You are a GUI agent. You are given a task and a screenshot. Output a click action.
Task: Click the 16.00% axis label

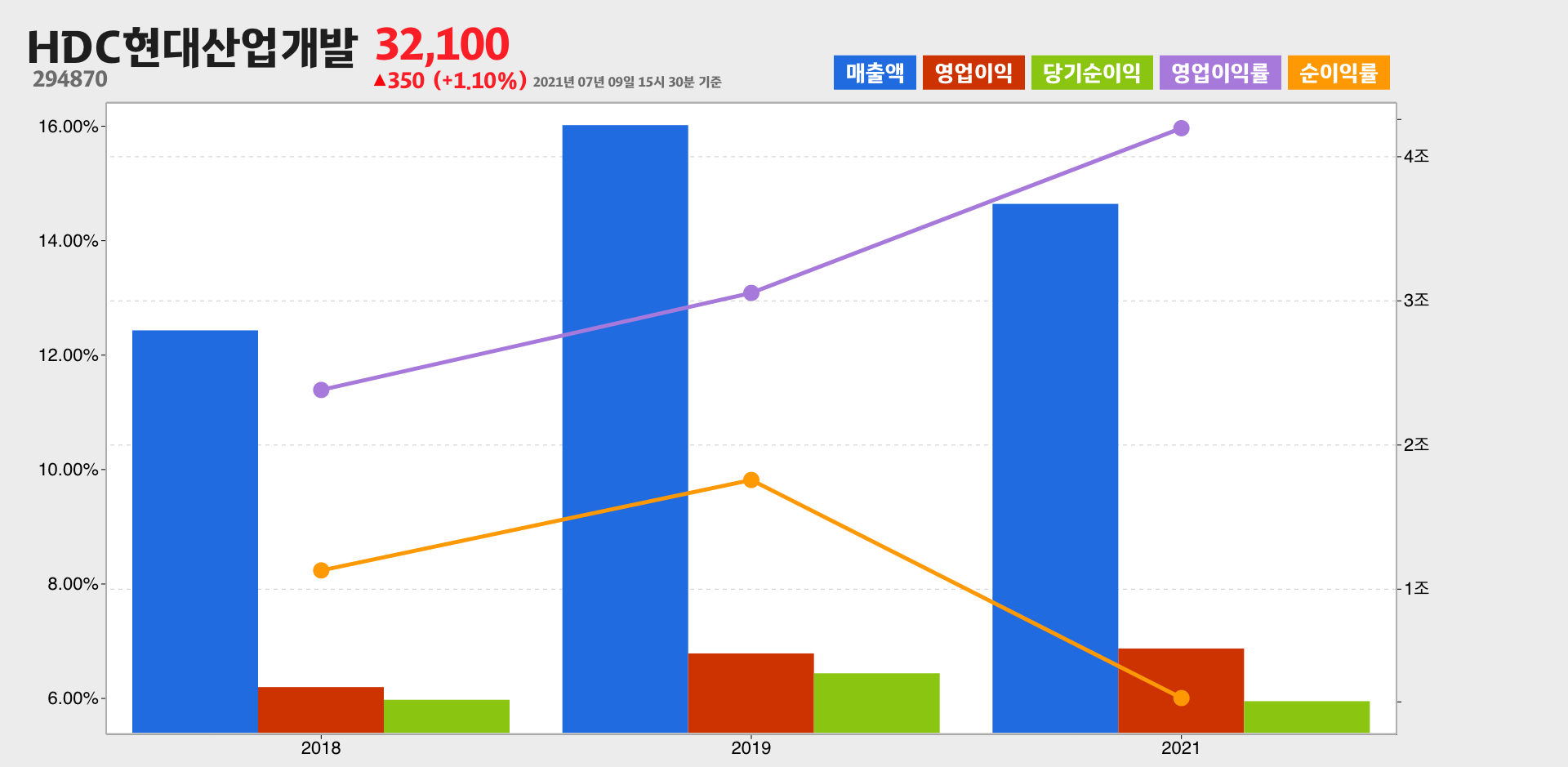pyautogui.click(x=69, y=127)
